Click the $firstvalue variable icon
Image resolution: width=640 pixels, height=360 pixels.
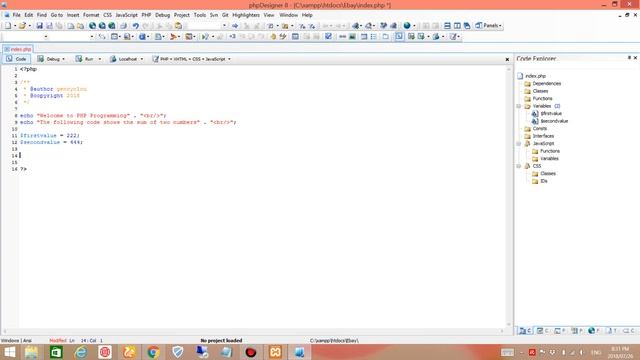[535, 113]
